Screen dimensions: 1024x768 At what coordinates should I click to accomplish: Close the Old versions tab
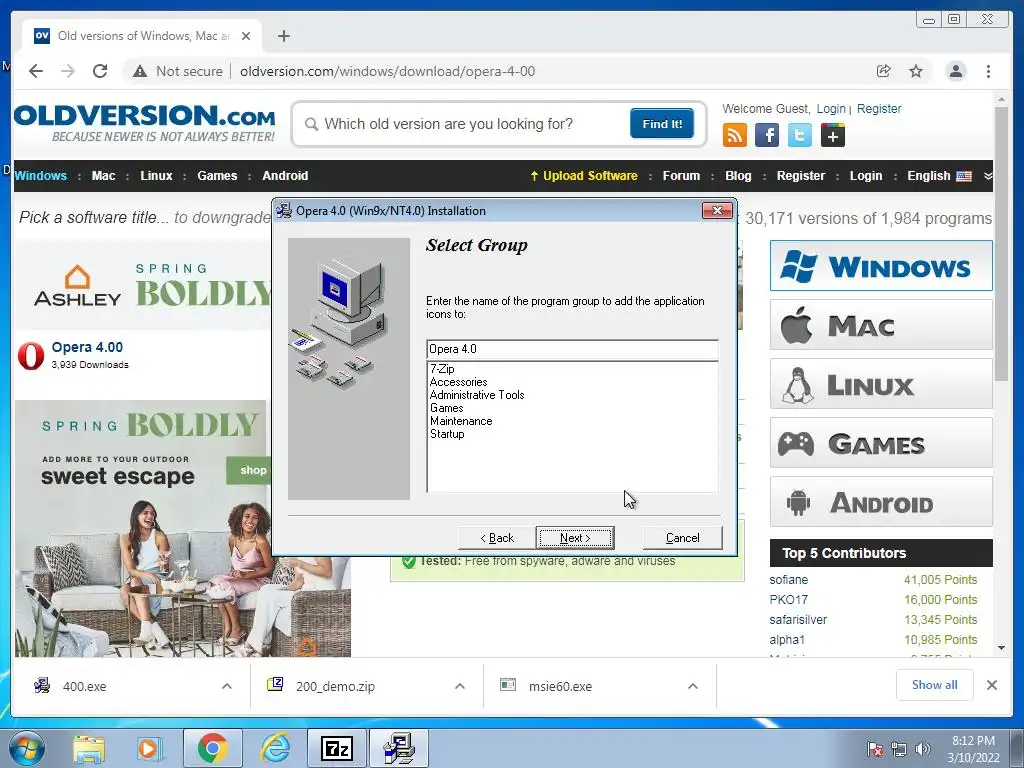(246, 36)
